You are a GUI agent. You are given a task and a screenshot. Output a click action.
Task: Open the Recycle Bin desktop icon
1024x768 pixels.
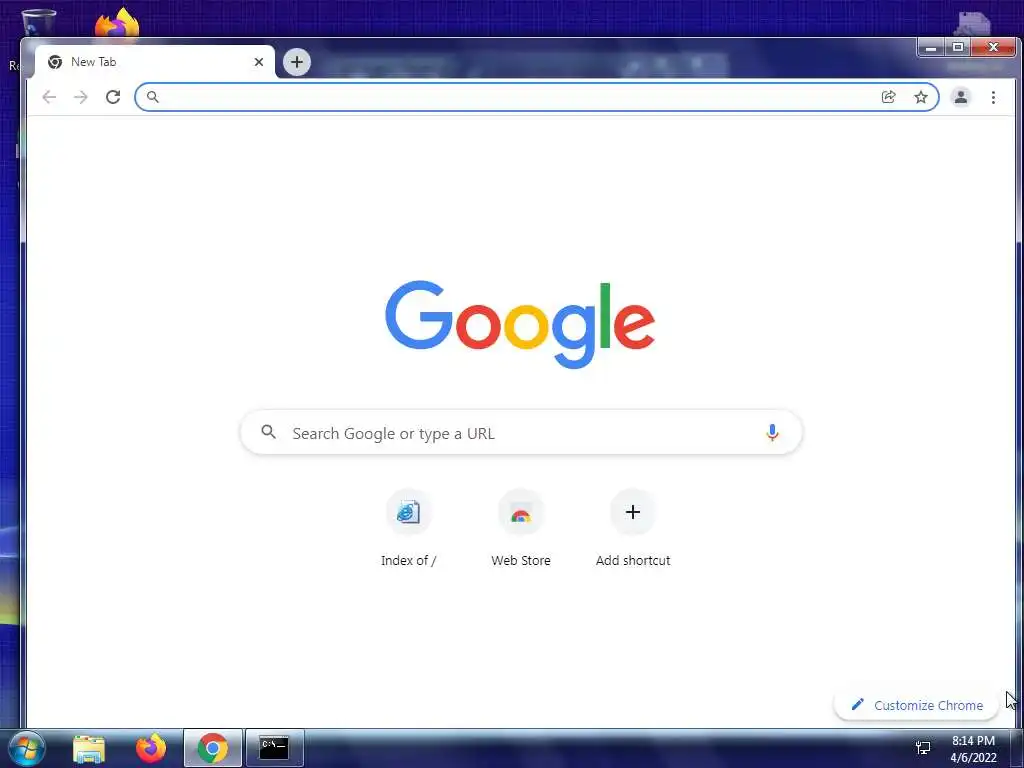point(38,24)
